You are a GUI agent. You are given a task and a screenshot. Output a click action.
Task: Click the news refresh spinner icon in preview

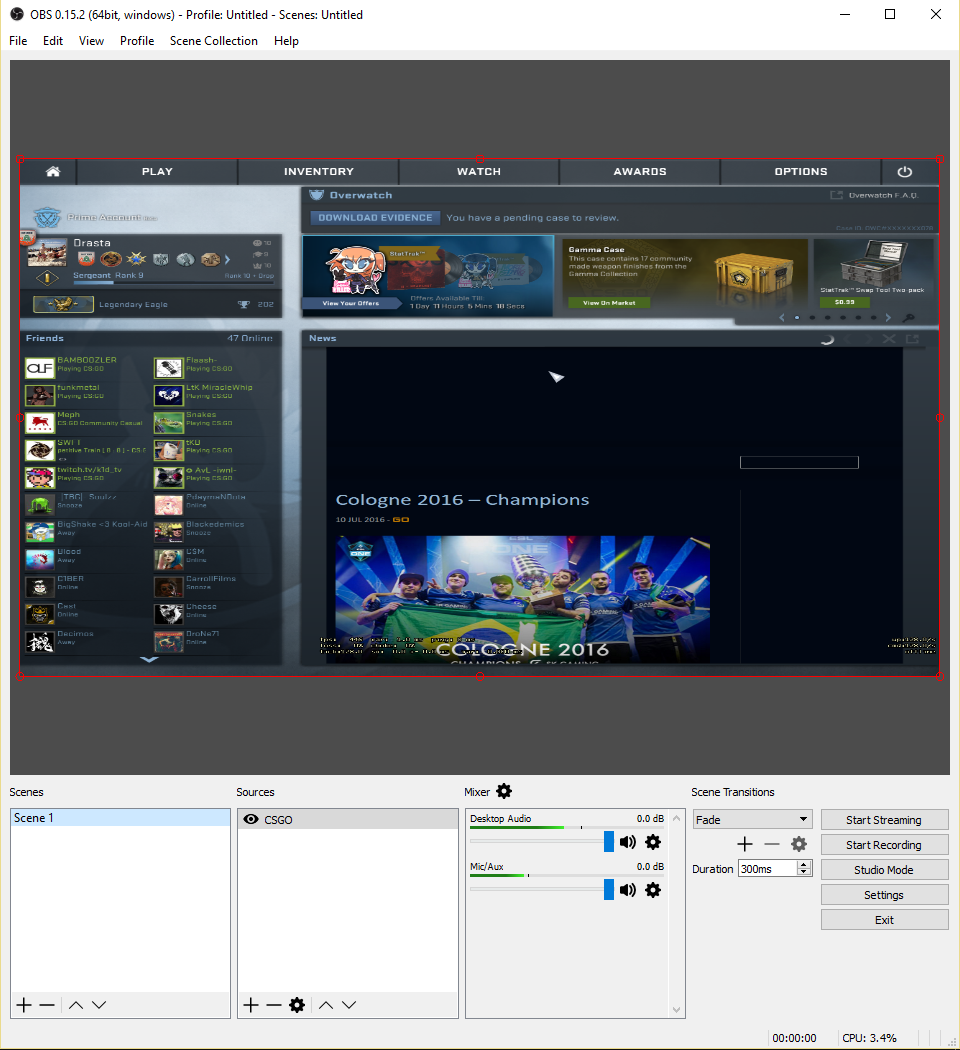point(828,339)
